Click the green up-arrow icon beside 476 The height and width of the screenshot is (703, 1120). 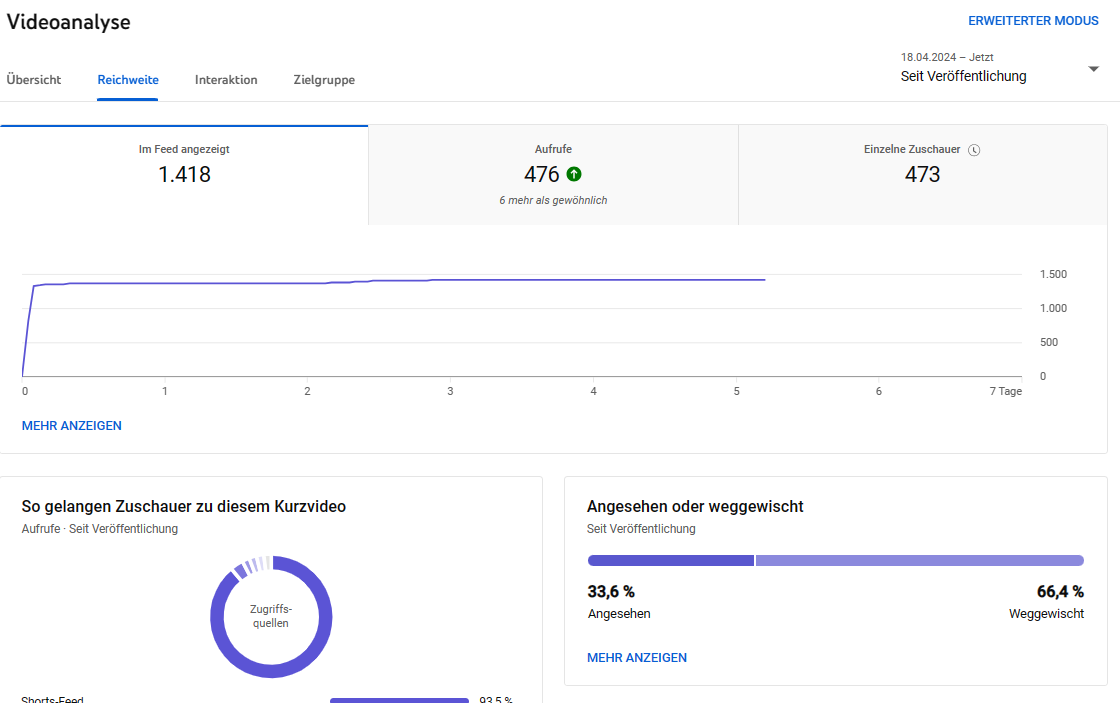pos(573,174)
